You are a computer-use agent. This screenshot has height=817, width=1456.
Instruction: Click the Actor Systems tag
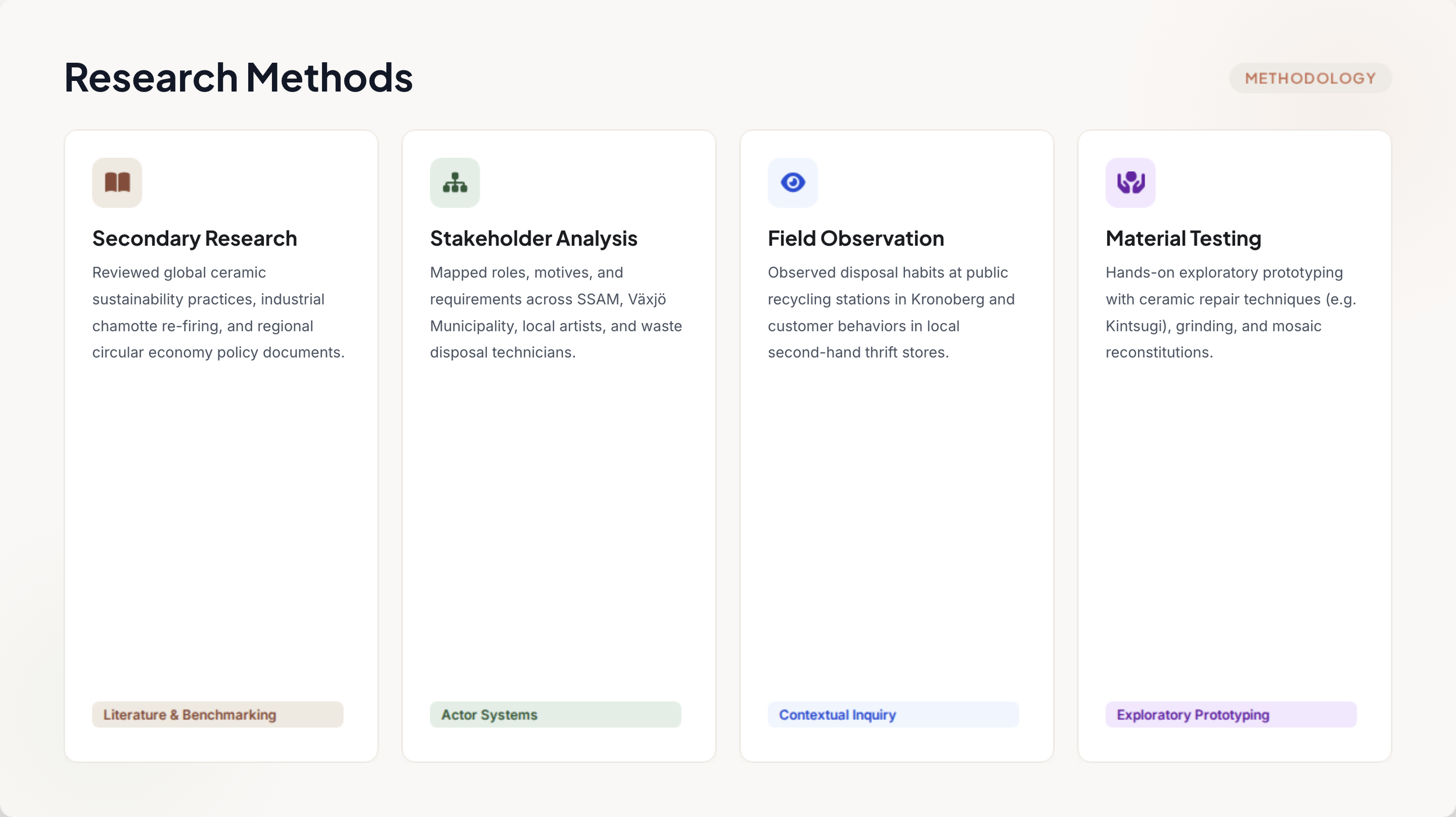pos(556,715)
